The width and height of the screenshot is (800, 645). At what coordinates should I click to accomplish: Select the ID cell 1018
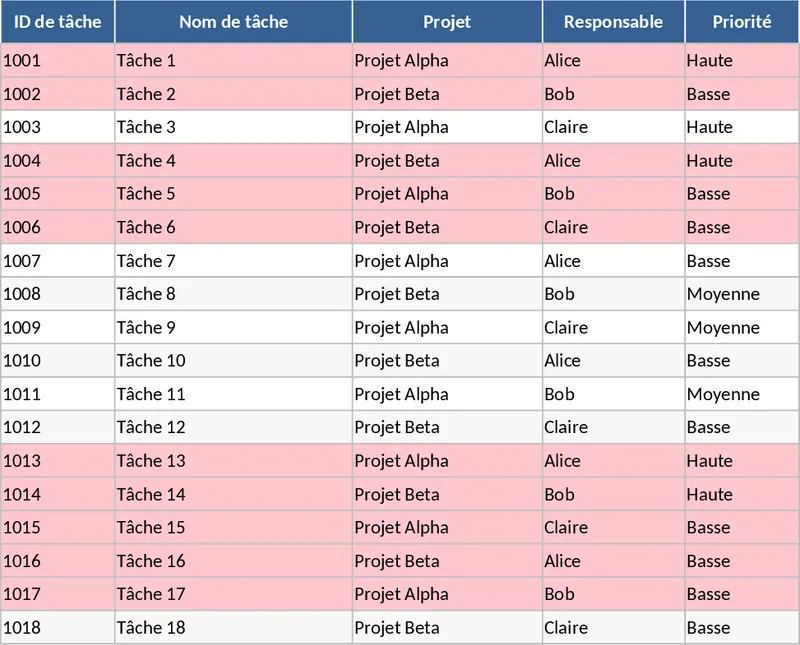22,628
